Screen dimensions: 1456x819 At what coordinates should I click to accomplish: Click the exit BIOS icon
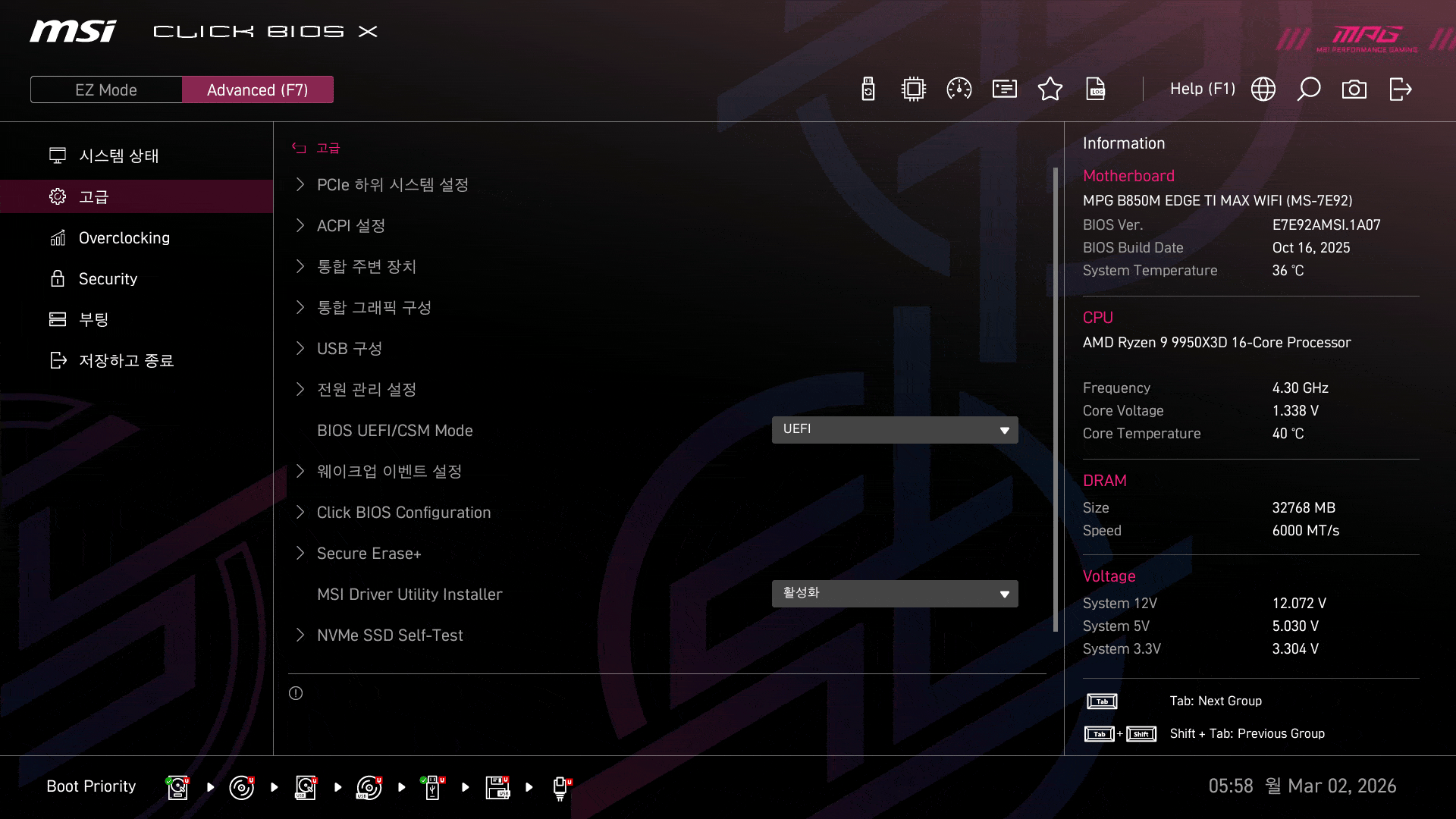click(1400, 89)
